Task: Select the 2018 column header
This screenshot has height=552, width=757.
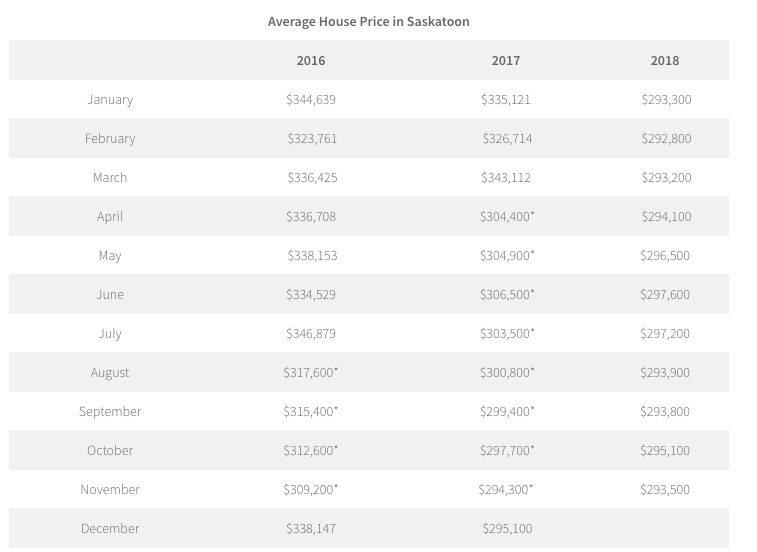Action: (665, 61)
